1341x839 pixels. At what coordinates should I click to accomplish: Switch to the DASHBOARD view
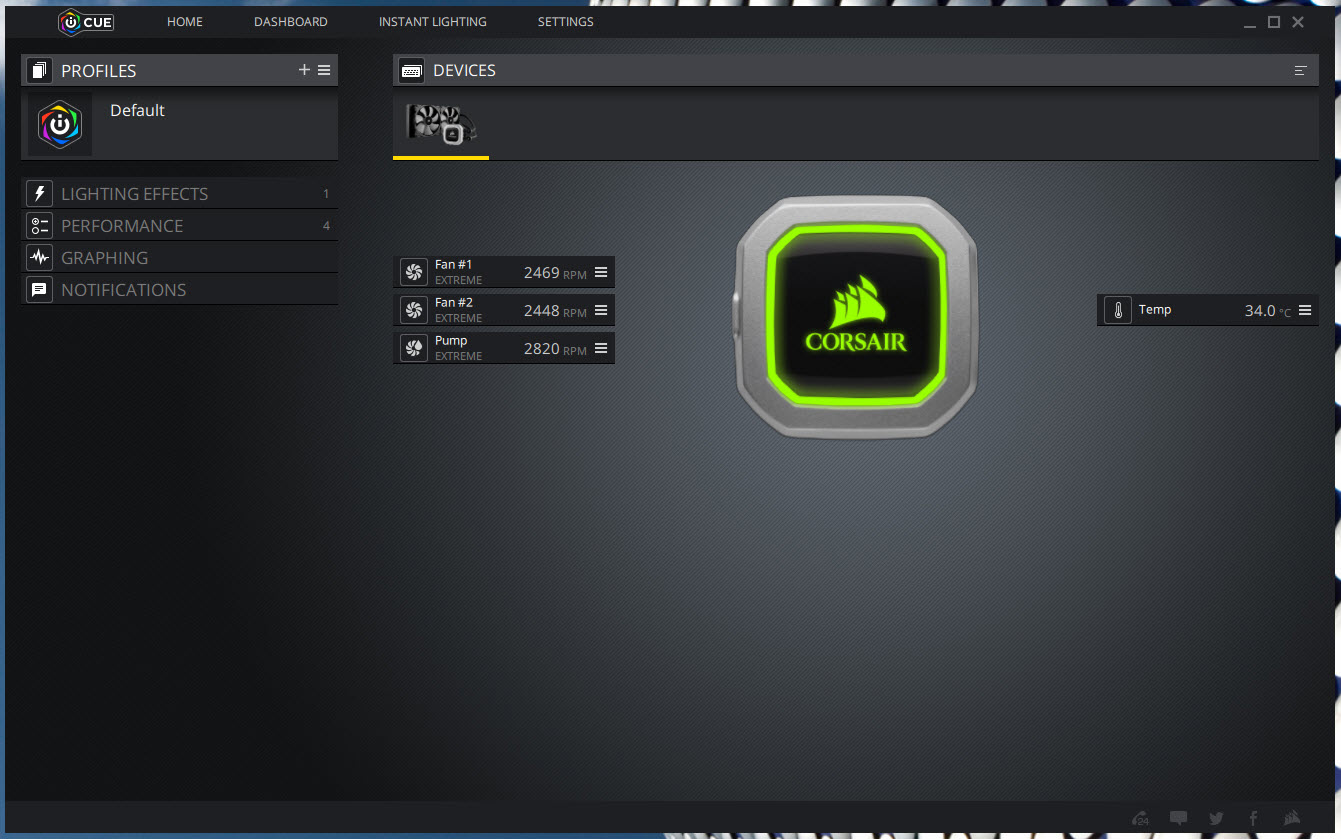click(290, 22)
